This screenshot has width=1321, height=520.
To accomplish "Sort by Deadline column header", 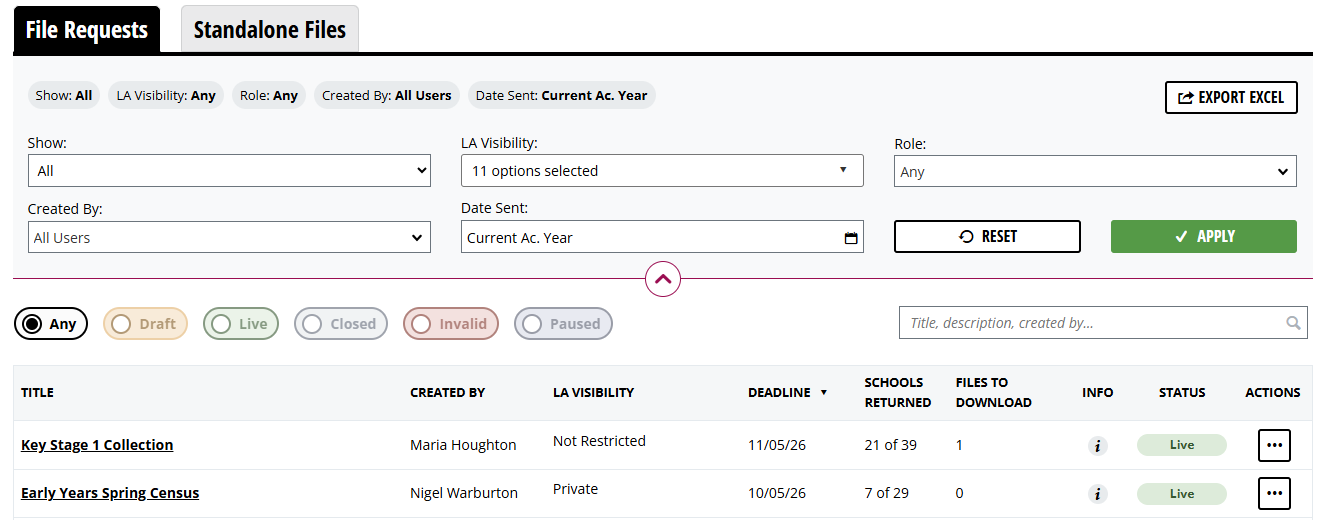I will pyautogui.click(x=787, y=393).
